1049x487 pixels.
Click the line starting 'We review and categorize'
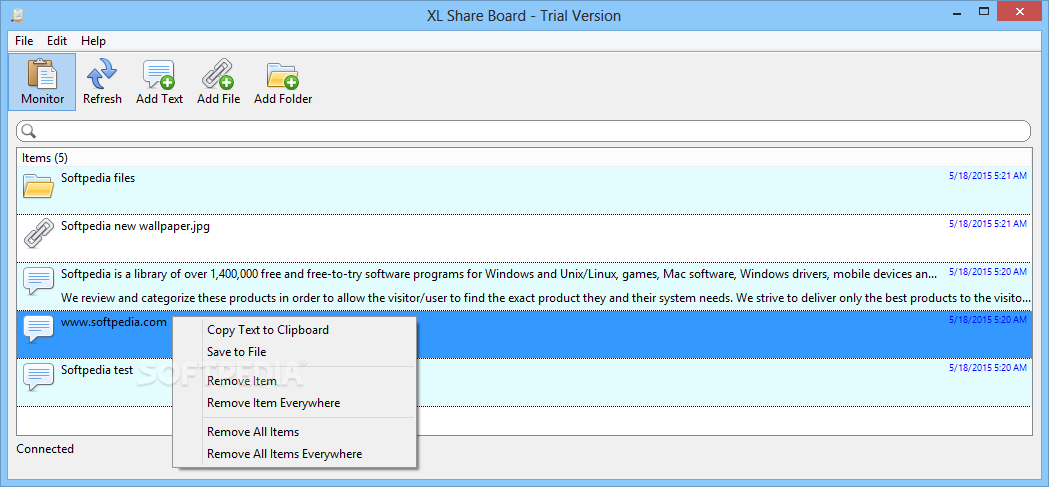point(546,298)
